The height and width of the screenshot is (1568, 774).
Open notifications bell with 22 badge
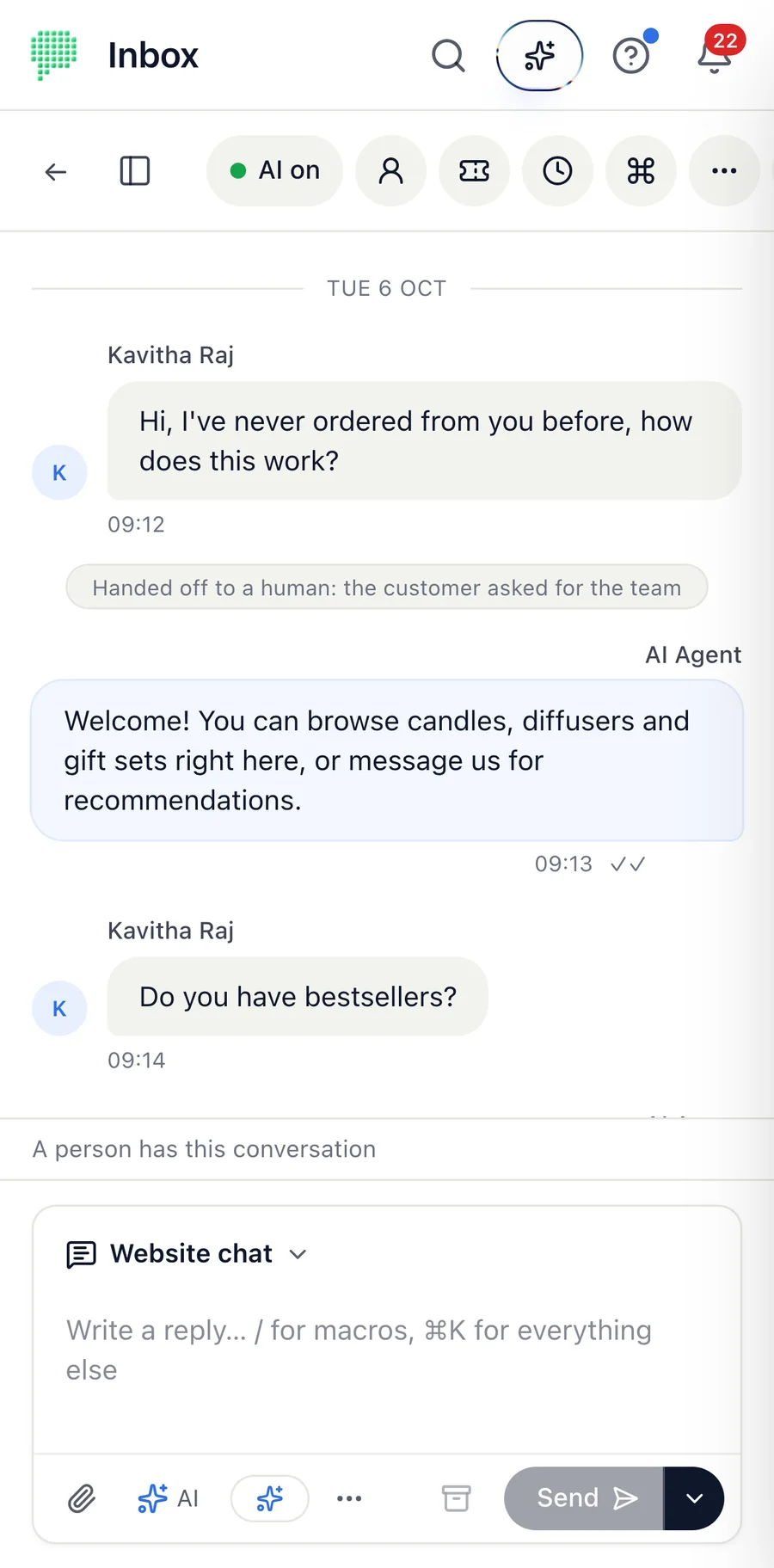pyautogui.click(x=715, y=56)
